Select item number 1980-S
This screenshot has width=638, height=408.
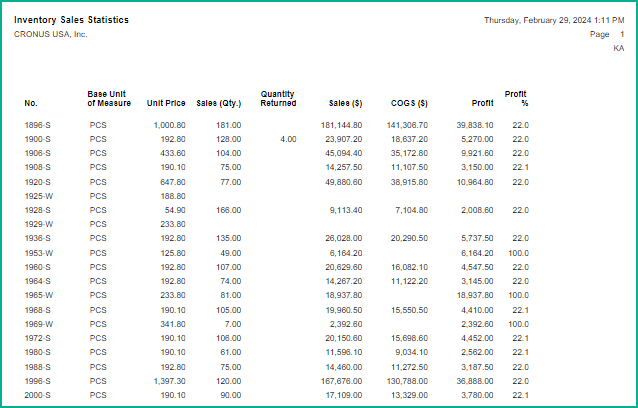[37, 352]
